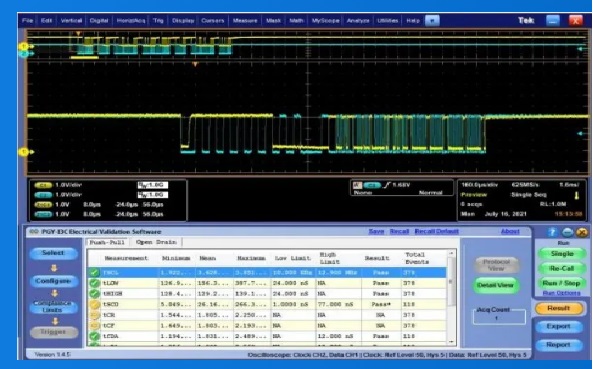
Task: Click the table scrollbar up arrow
Action: click(x=451, y=253)
